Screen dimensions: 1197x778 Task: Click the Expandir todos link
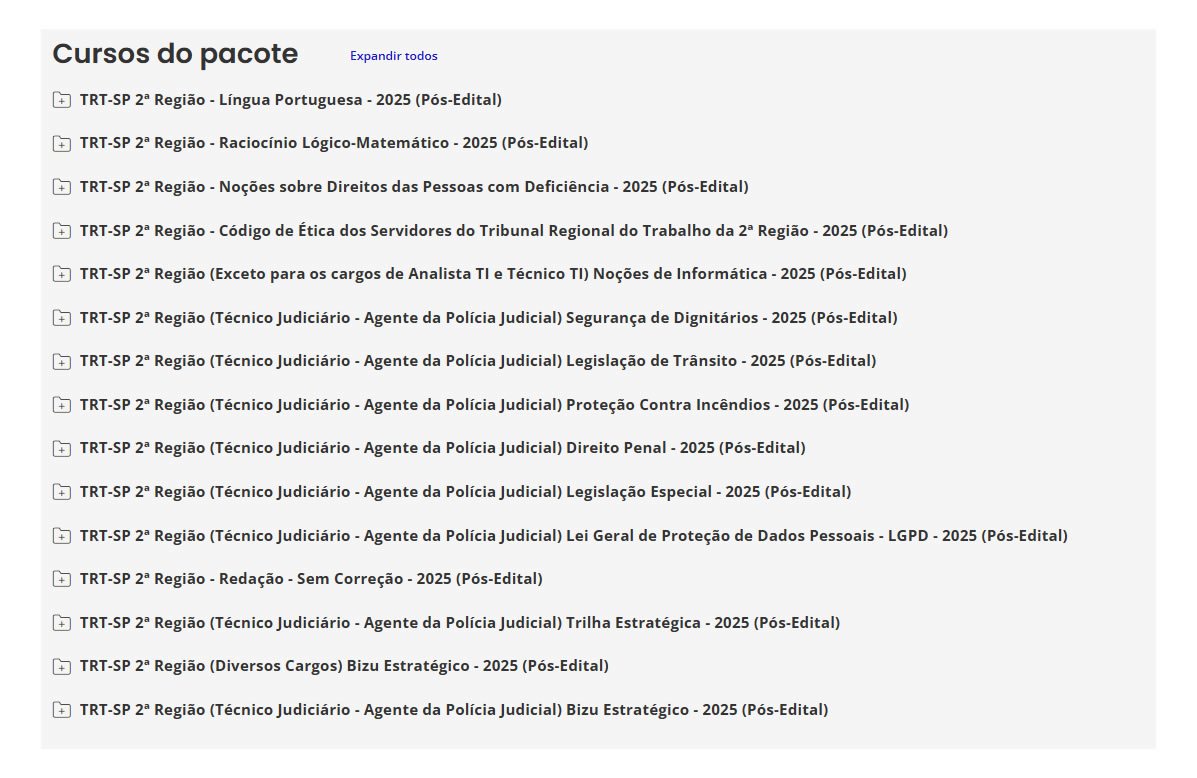pos(393,56)
